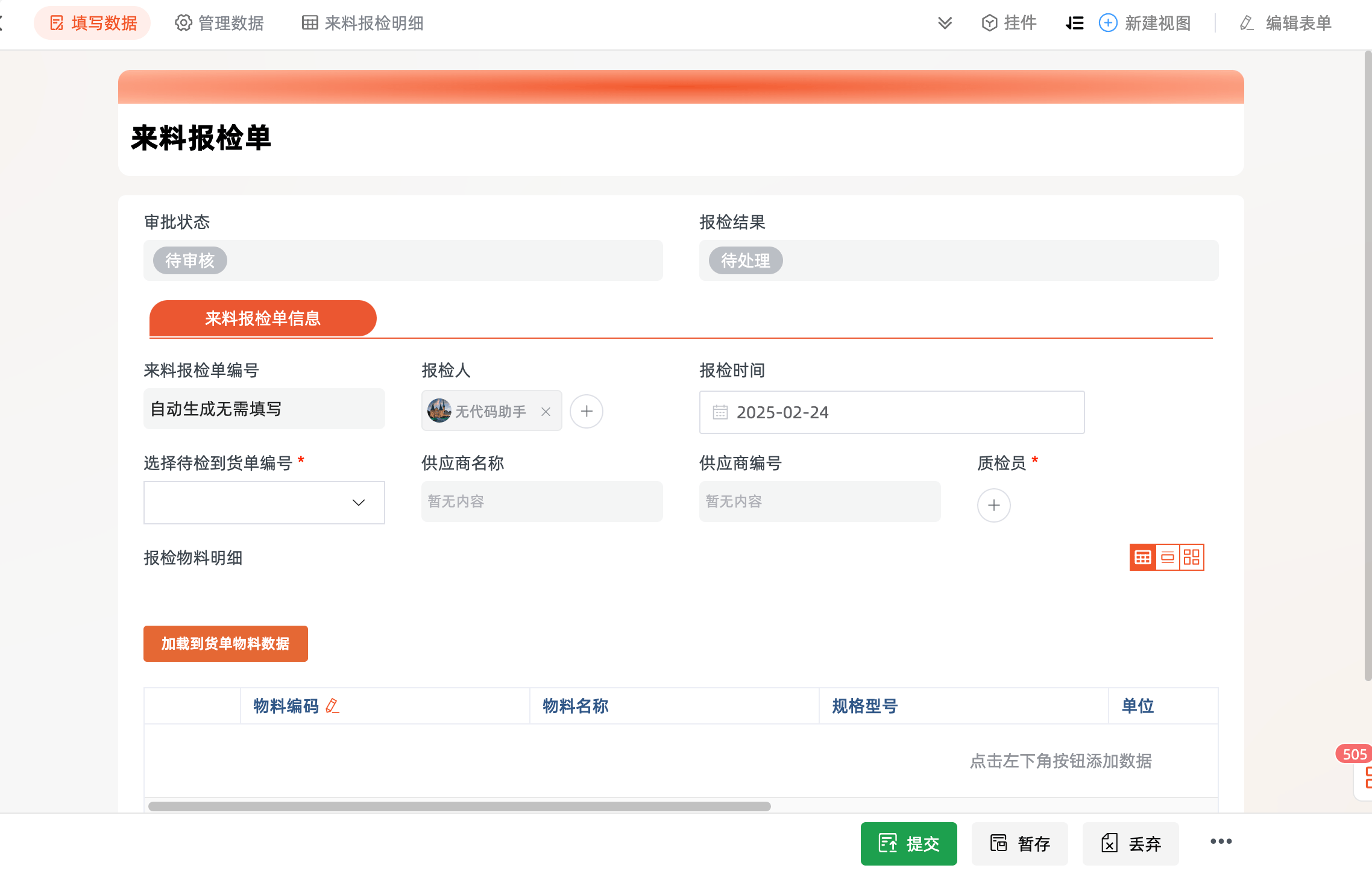Screen dimensions: 1372x874
Task: Expand the 选择待检到货单编号 dropdown
Action: [359, 503]
